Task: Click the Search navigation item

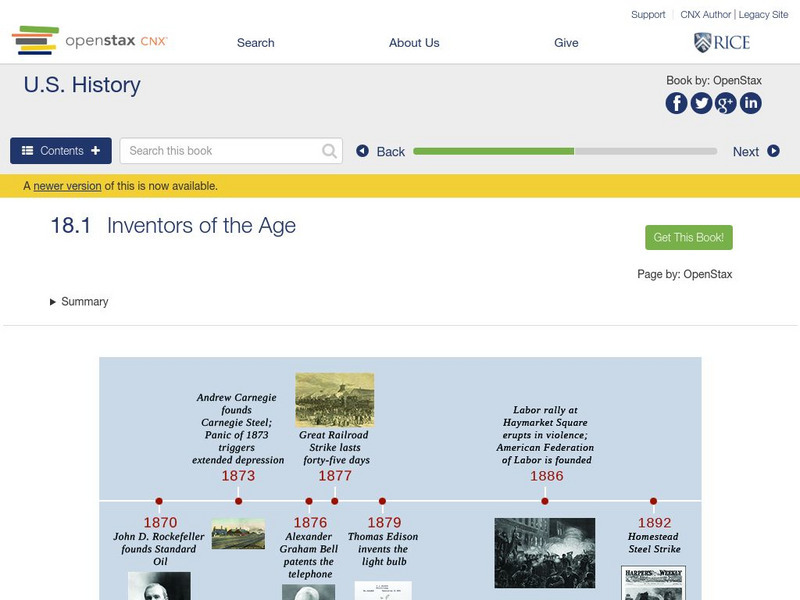Action: pos(255,43)
